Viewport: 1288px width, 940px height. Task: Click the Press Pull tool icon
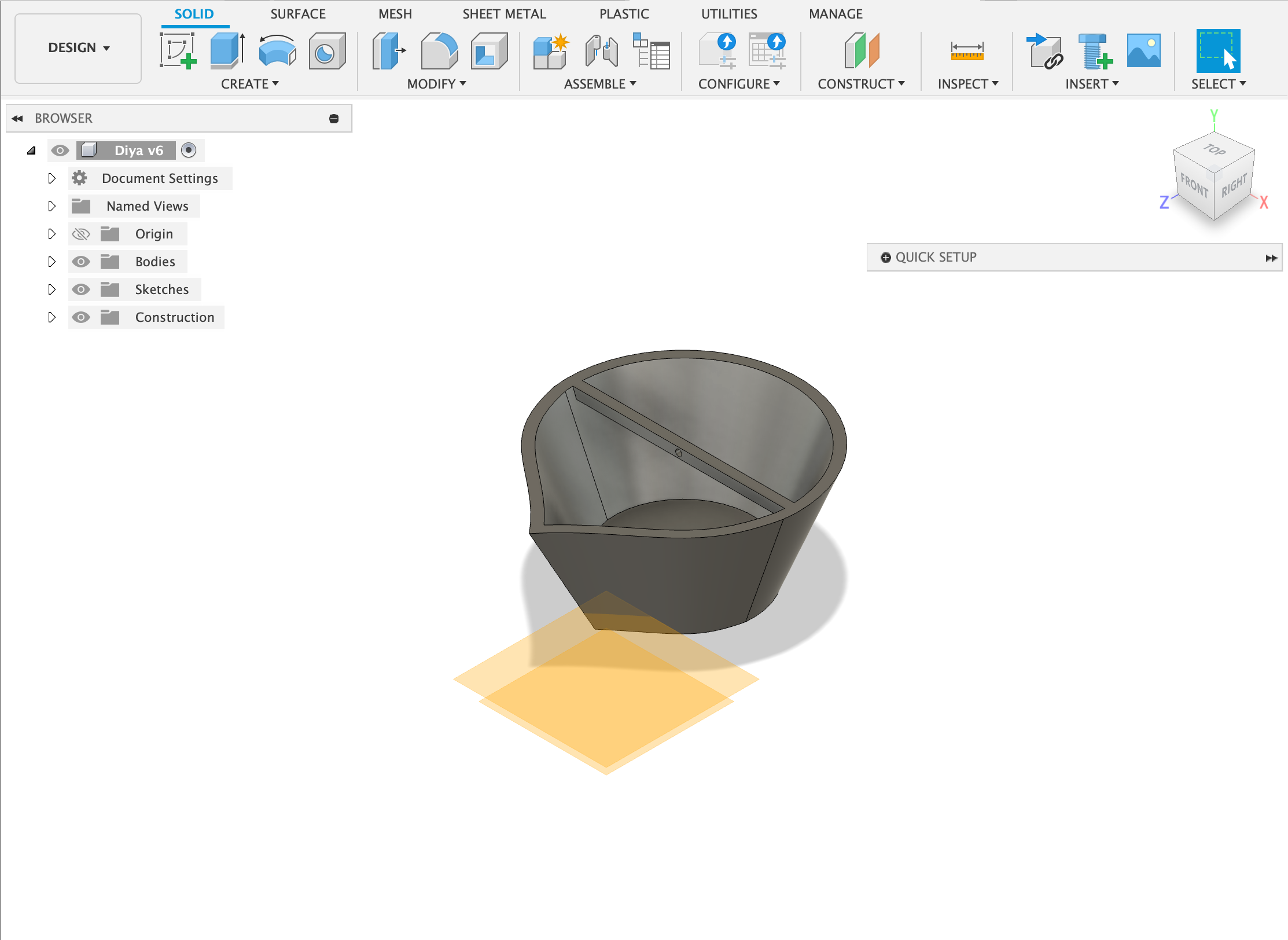click(x=388, y=50)
